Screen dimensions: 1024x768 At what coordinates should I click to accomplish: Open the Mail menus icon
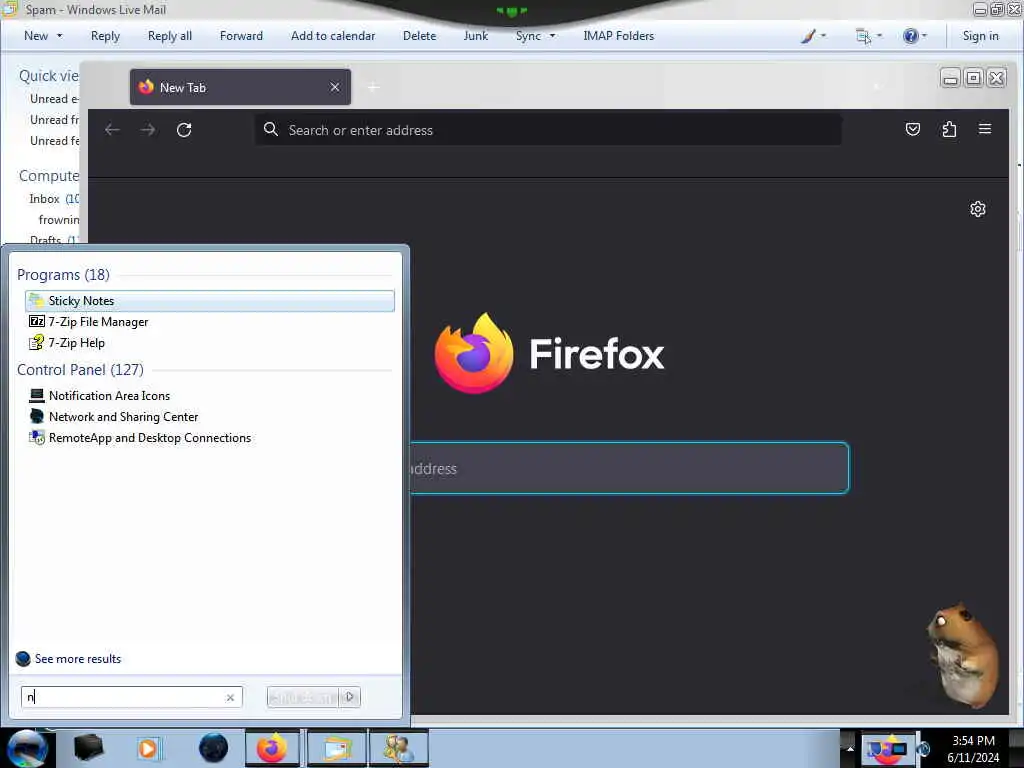pyautogui.click(x=863, y=36)
